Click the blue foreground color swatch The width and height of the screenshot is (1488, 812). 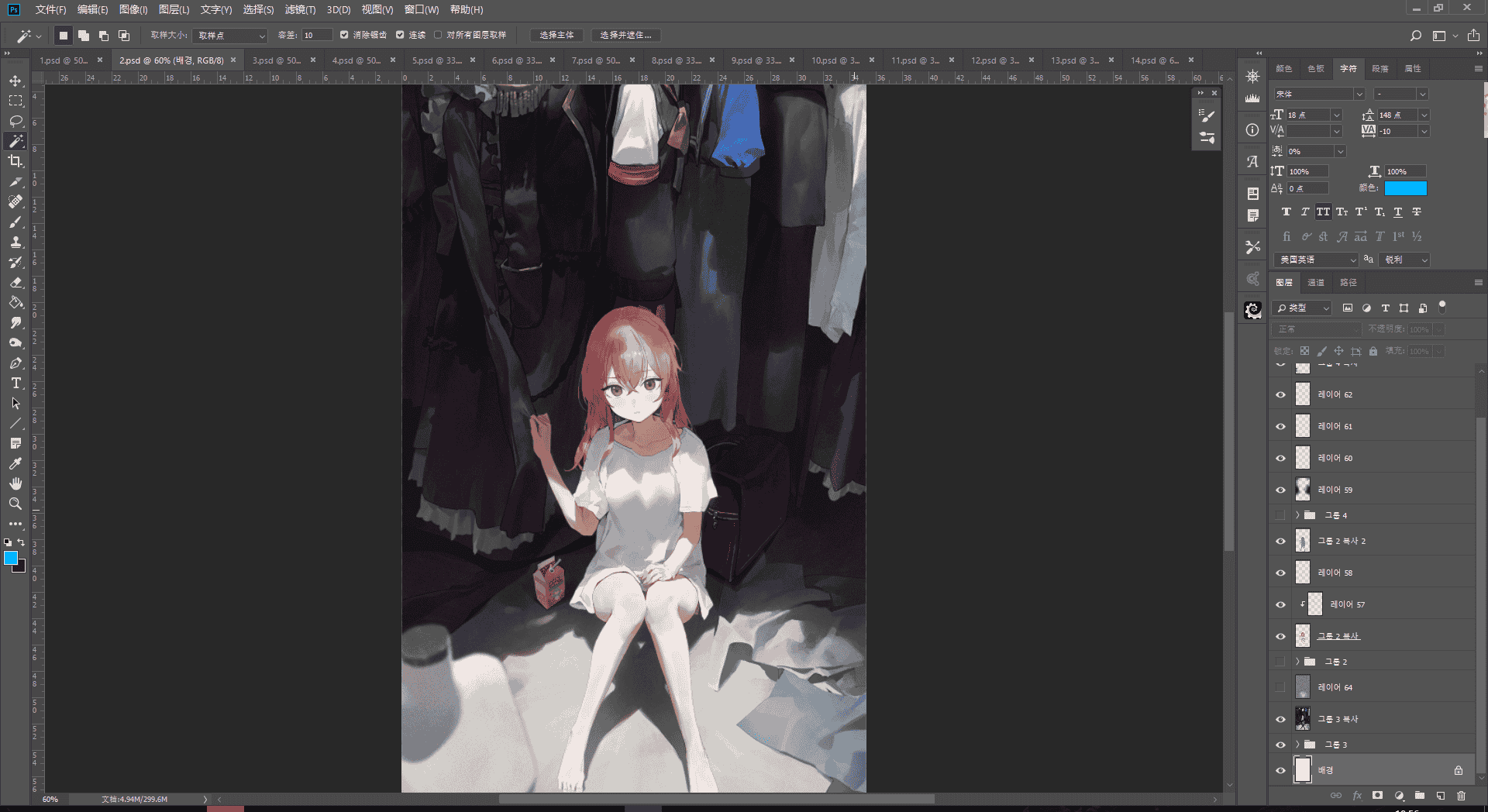pos(11,558)
